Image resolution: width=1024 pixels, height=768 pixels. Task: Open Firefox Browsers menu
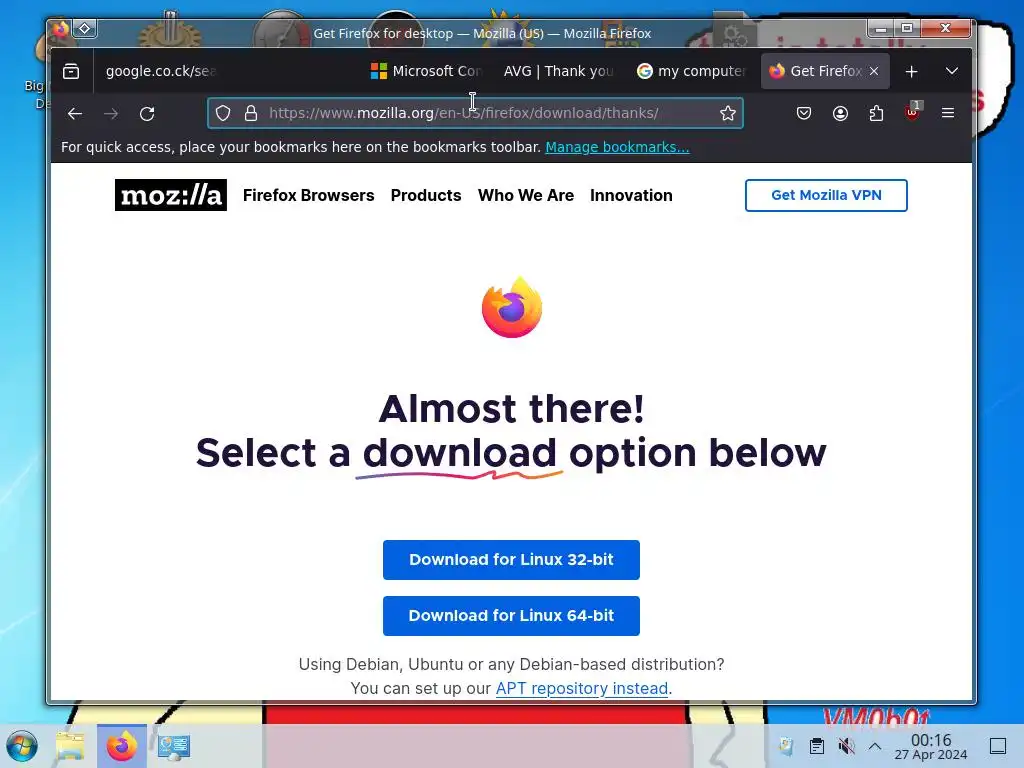coord(309,195)
